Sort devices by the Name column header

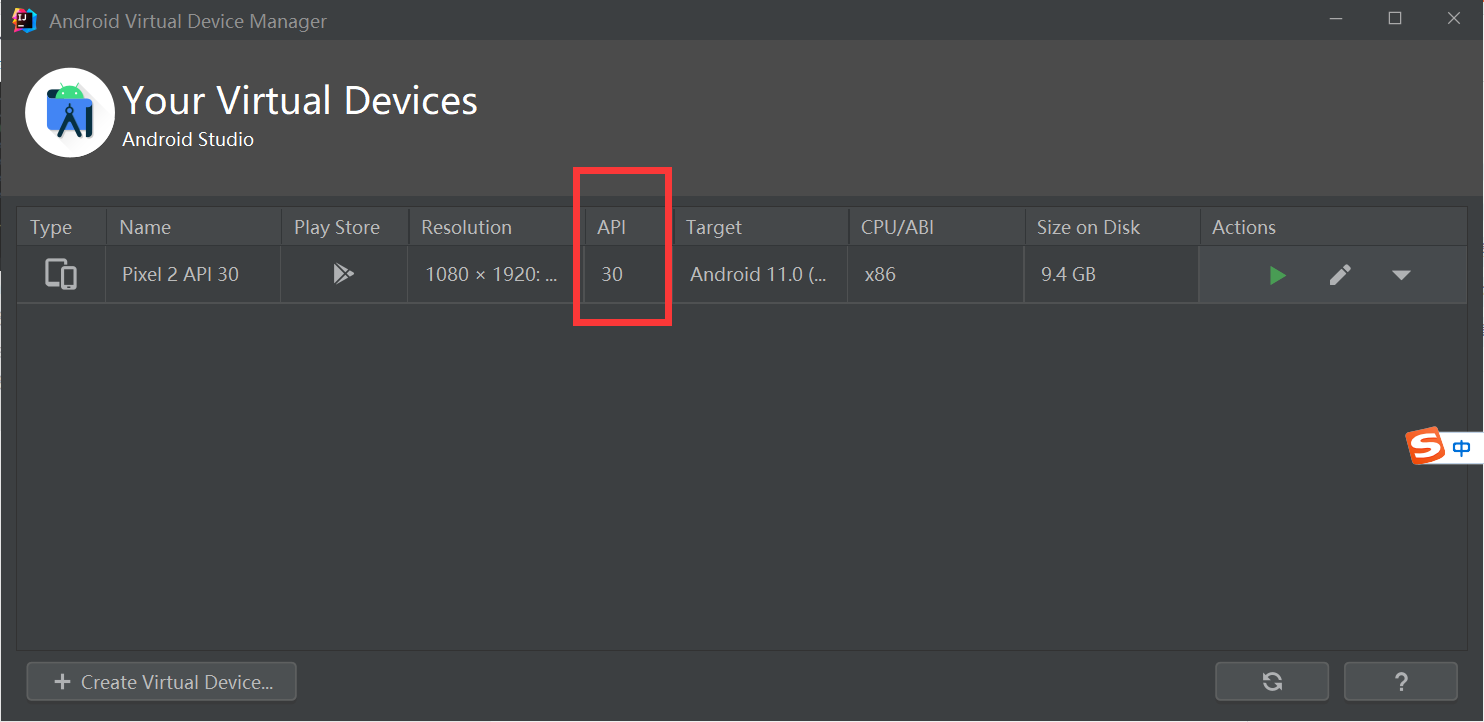(144, 227)
